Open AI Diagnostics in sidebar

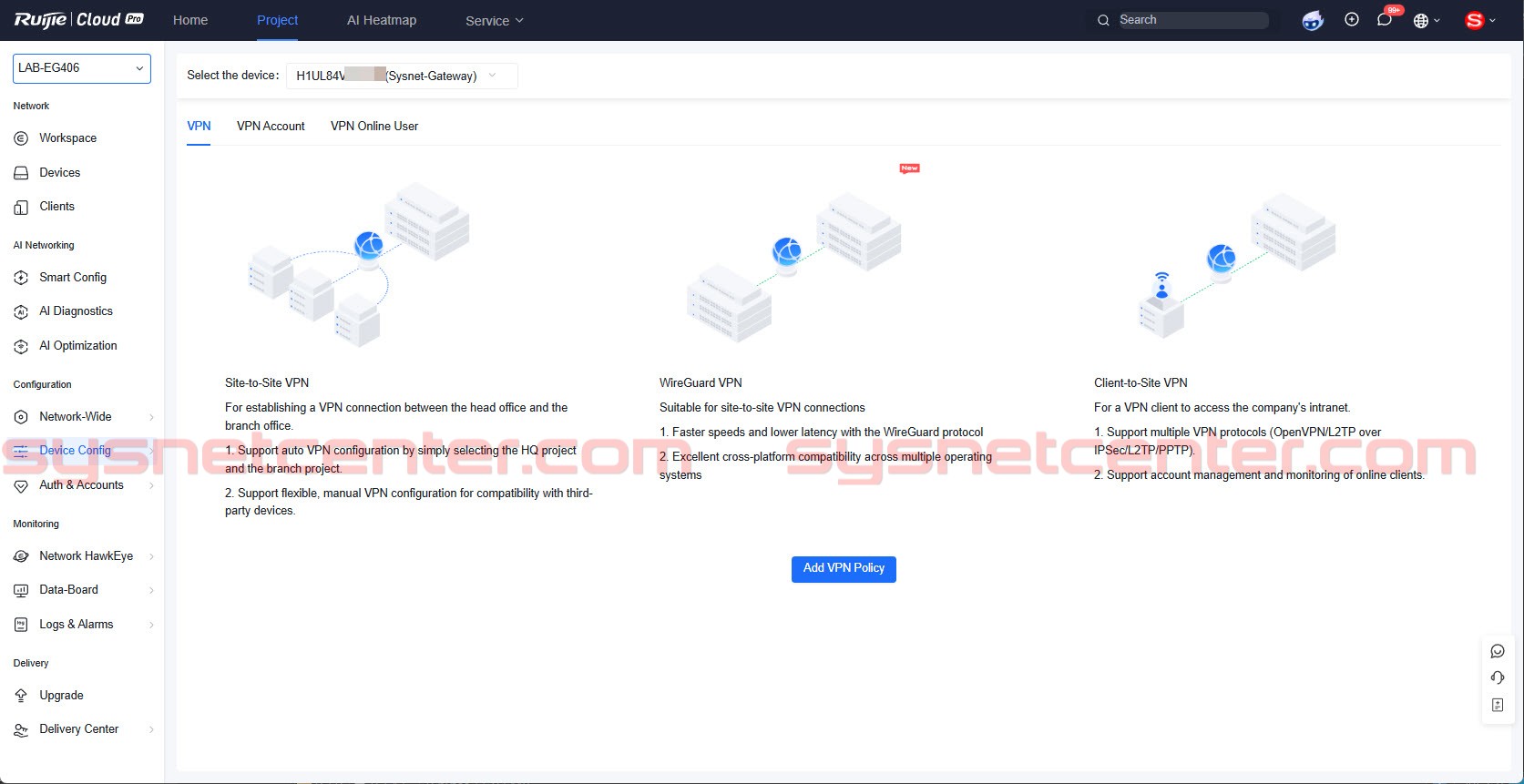[76, 311]
